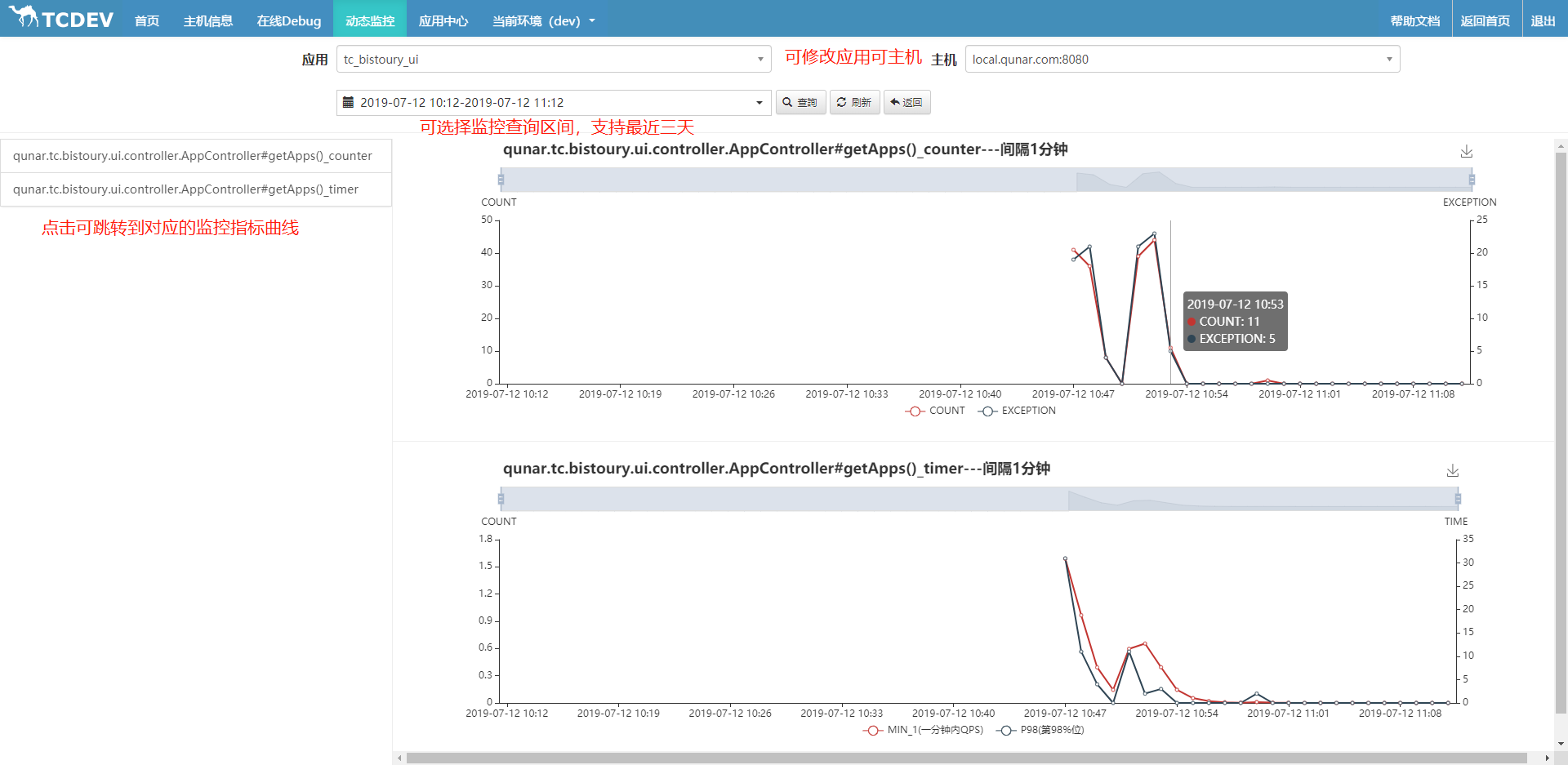Viewport: 1568px width, 765px height.
Task: Click right handle of timer chart zoom slider
Action: [1458, 499]
